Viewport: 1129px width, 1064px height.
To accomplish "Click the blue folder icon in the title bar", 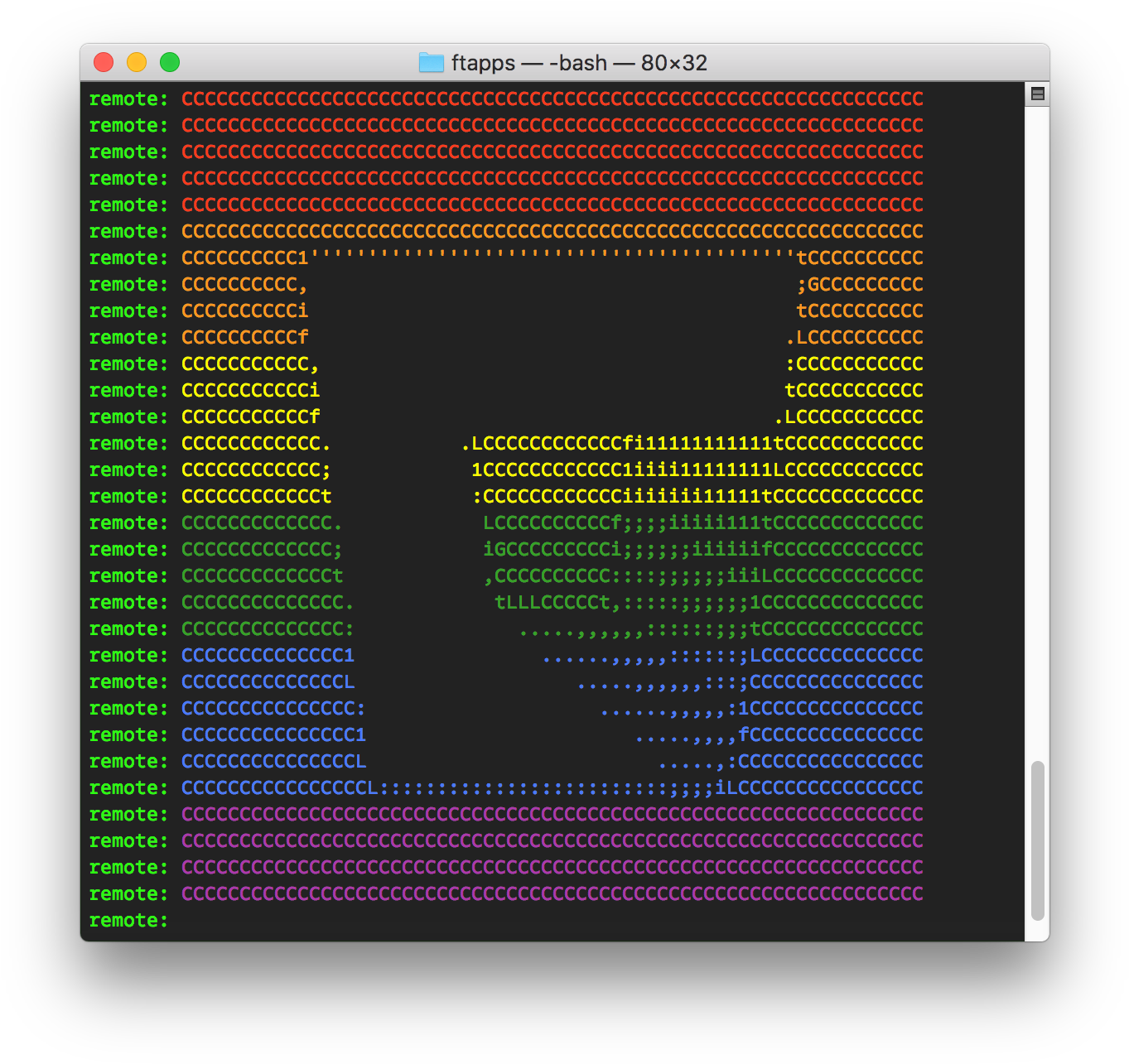I will click(x=431, y=63).
